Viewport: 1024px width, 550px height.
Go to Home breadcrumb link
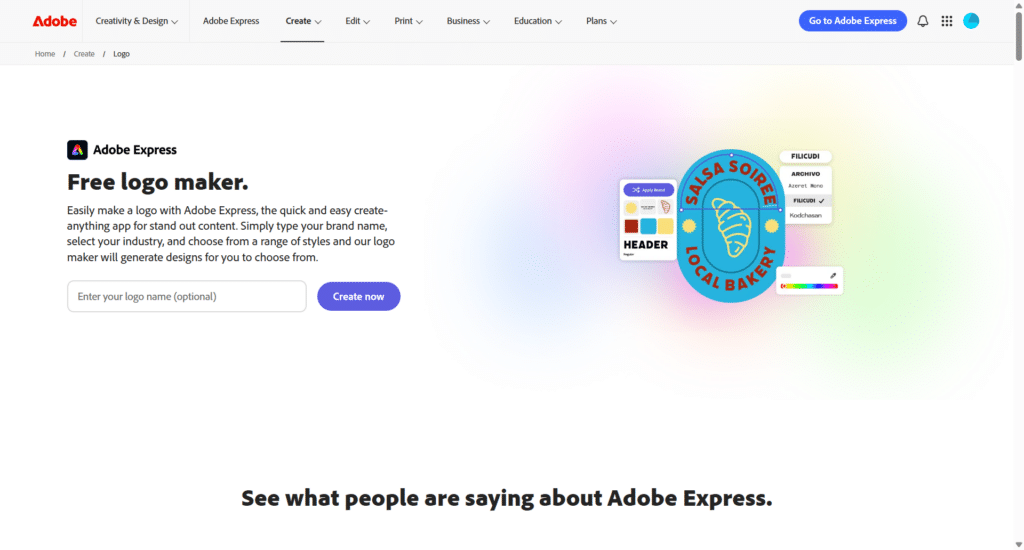[x=45, y=54]
